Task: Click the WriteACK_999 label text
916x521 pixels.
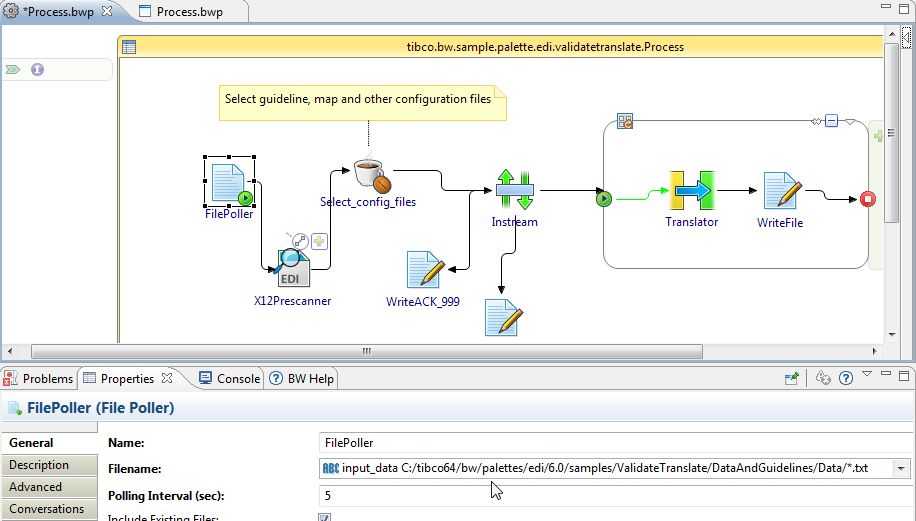Action: click(423, 302)
